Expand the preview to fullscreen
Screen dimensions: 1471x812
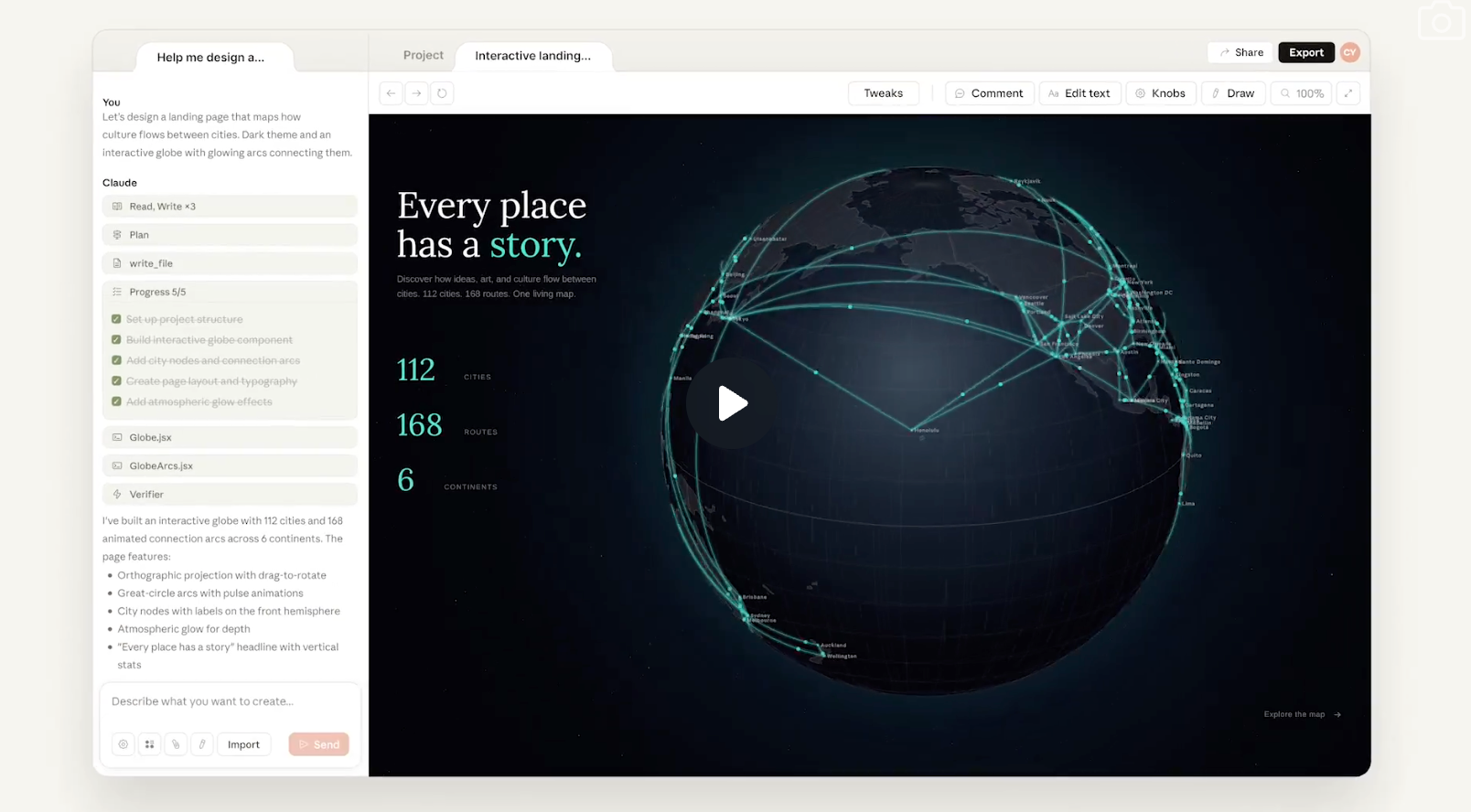[x=1348, y=93]
